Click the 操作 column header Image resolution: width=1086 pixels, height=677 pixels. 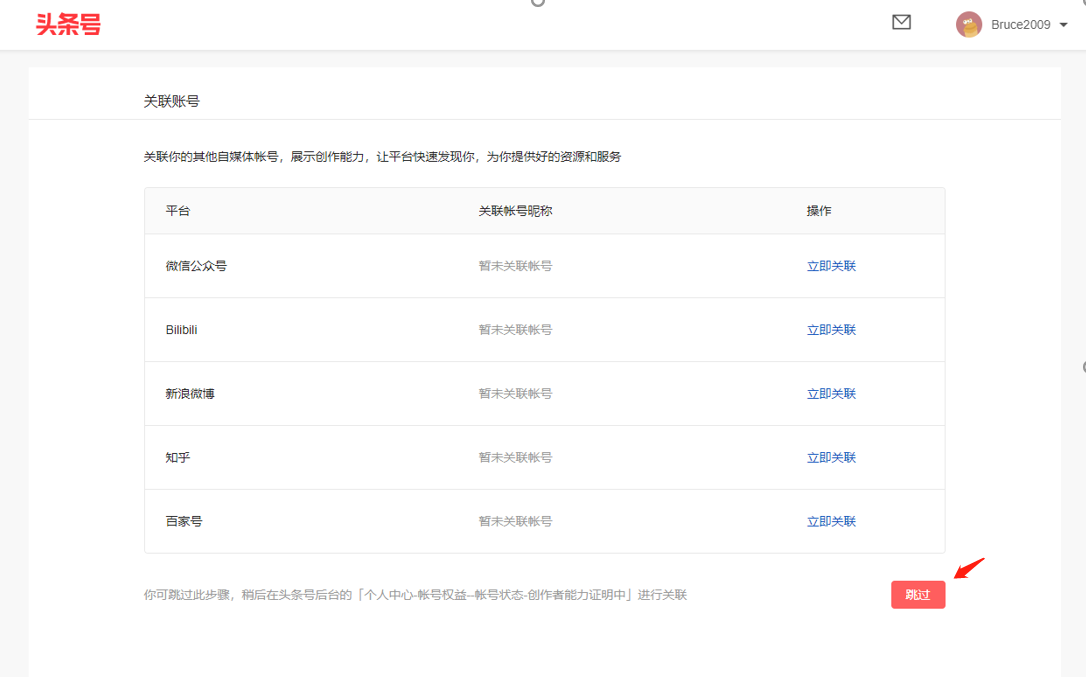click(x=819, y=211)
